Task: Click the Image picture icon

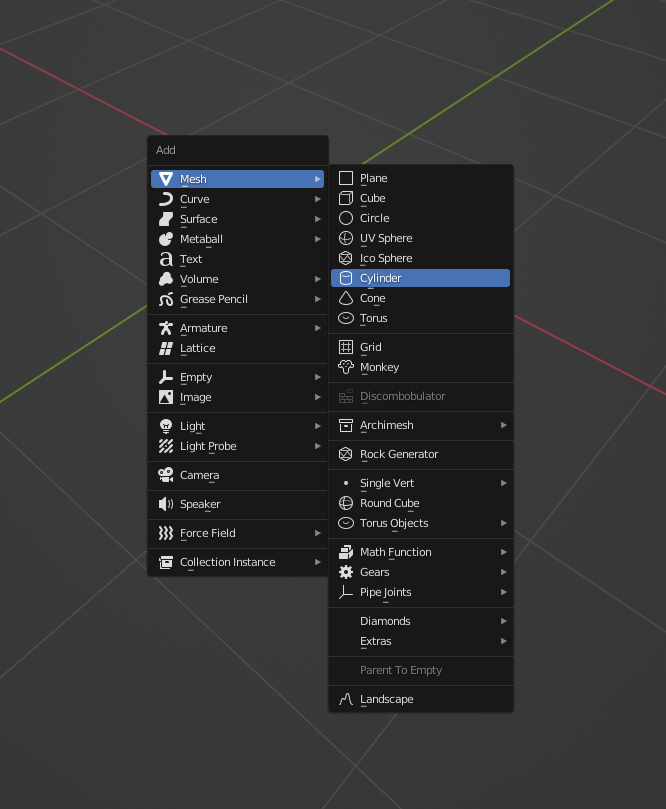Action: tap(166, 397)
